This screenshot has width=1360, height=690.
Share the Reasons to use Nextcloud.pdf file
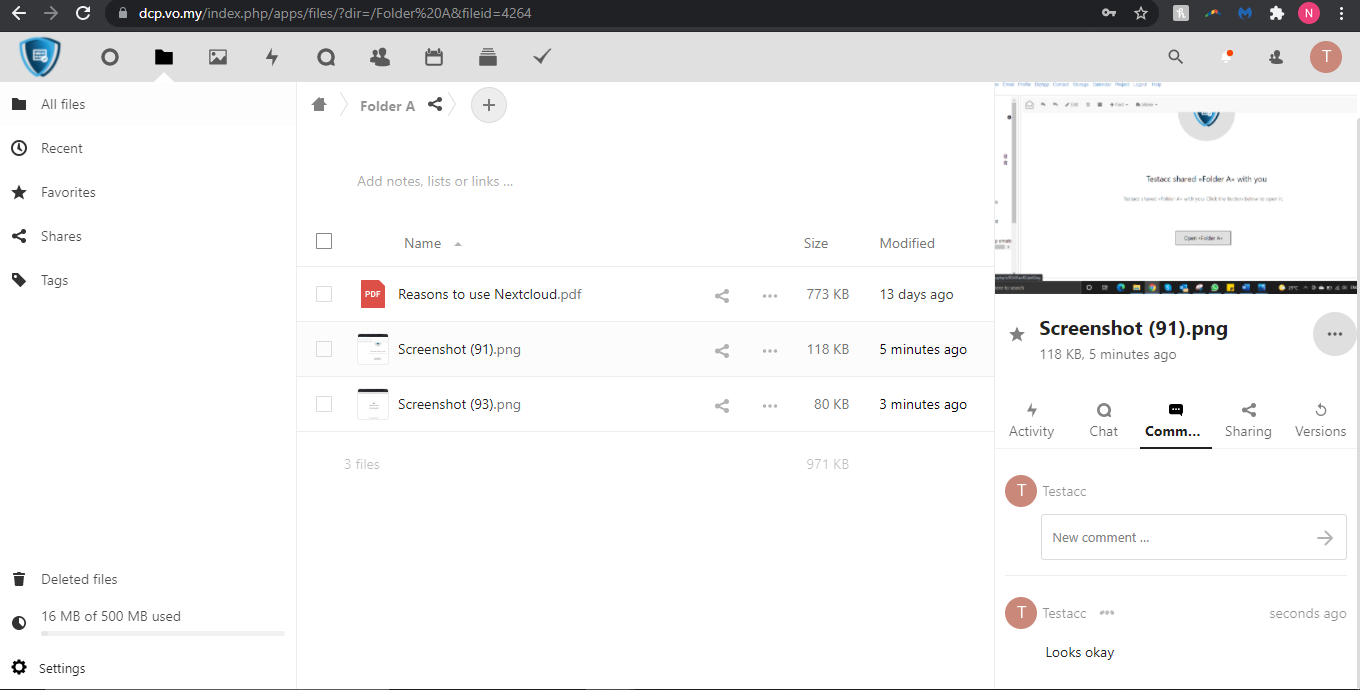tap(722, 295)
